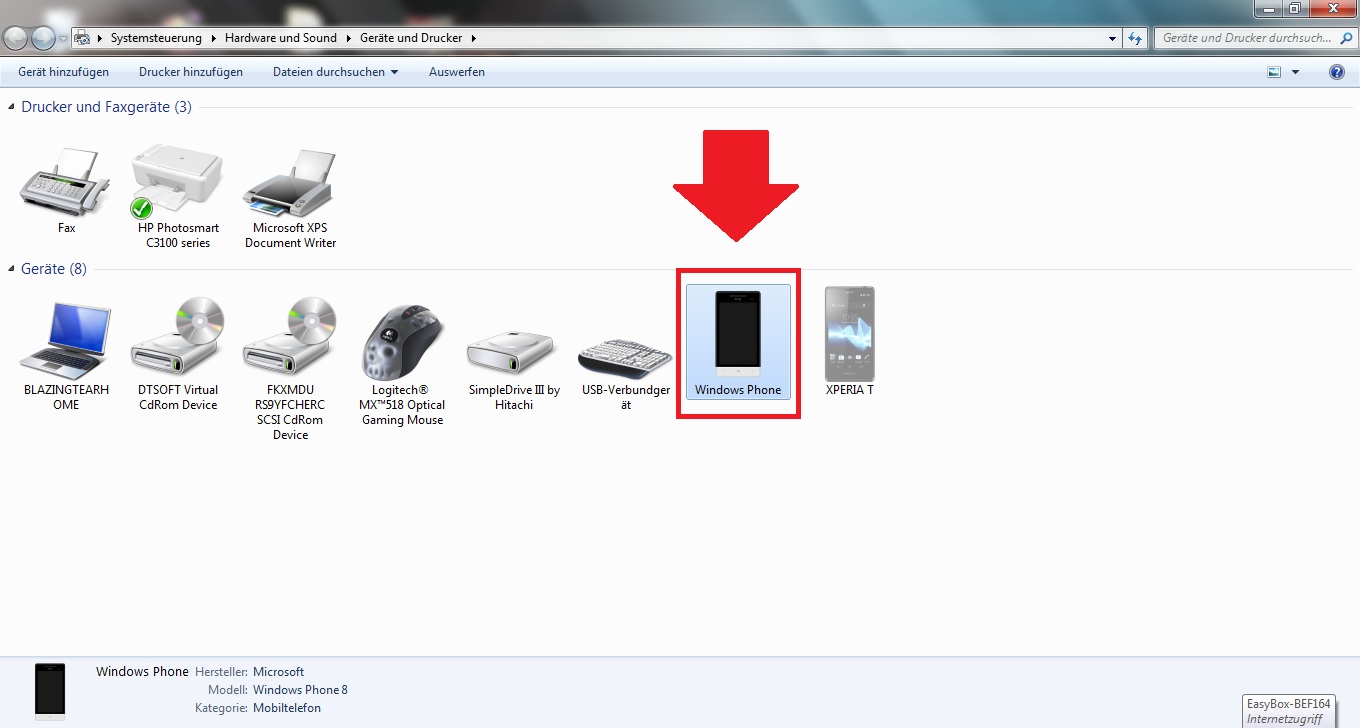Select the HP Photosmart C3100 series printer
The height and width of the screenshot is (728, 1360).
(x=178, y=182)
